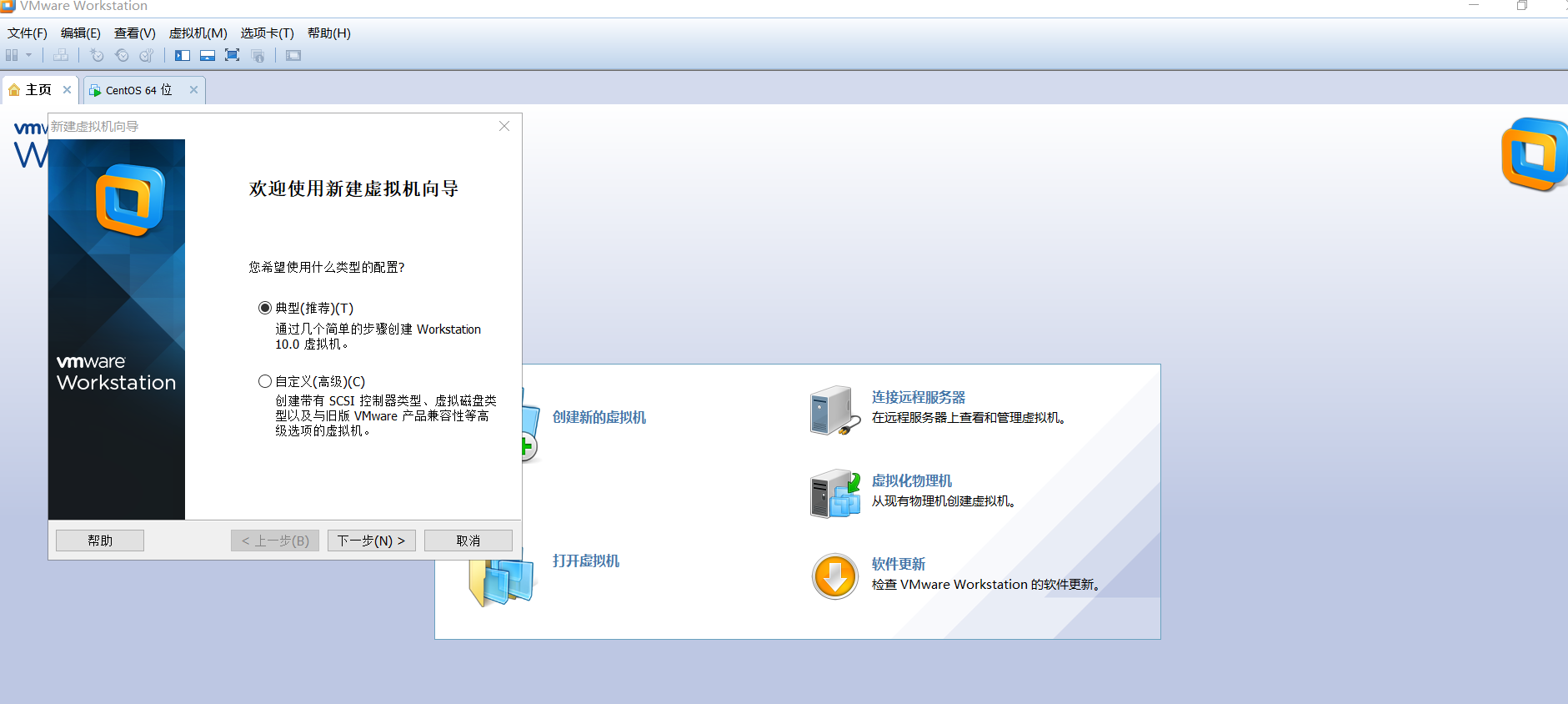Click the console view toolbar icon
The image size is (1568, 704).
click(293, 55)
